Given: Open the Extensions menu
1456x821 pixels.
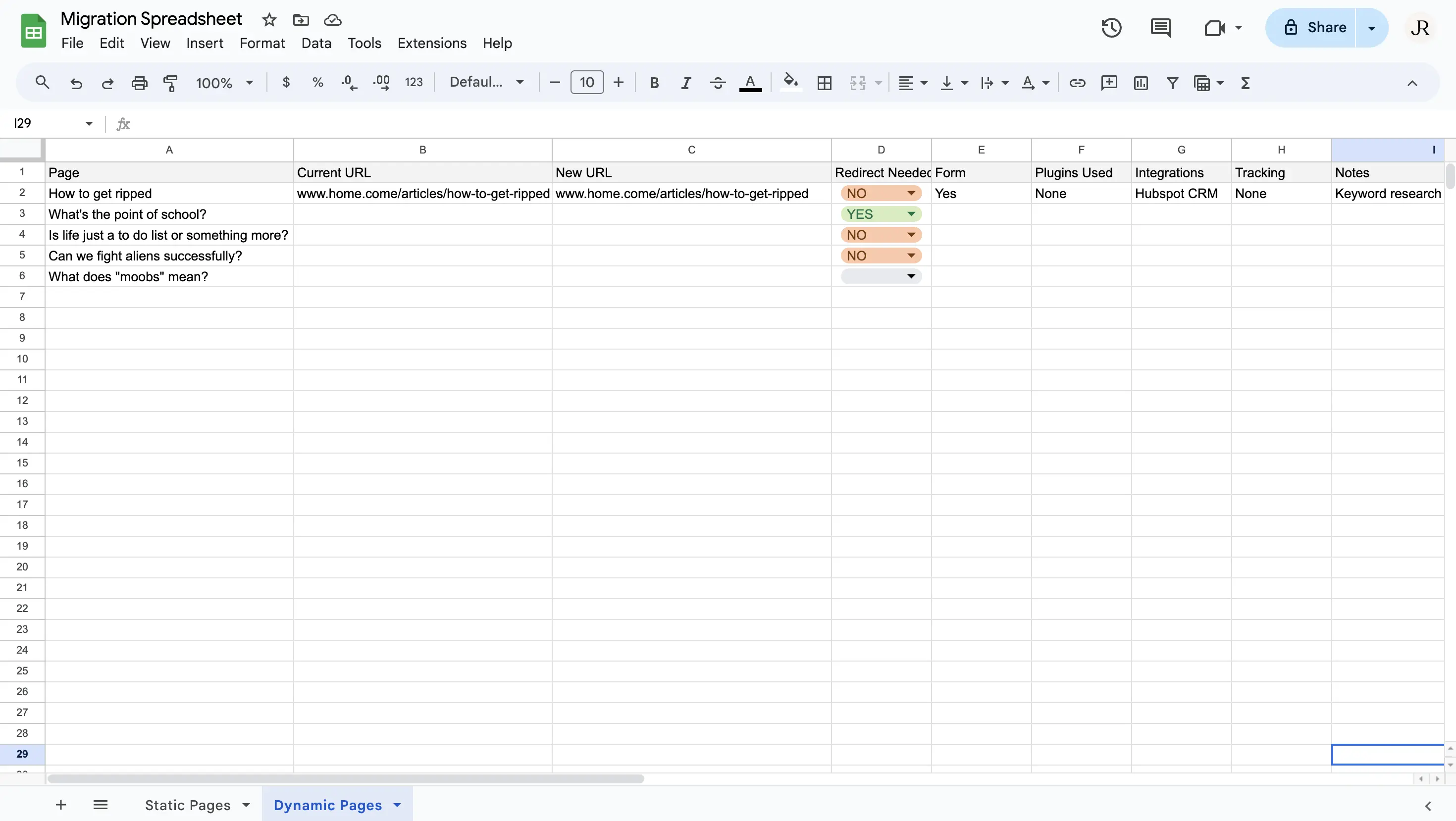Looking at the screenshot, I should [432, 44].
